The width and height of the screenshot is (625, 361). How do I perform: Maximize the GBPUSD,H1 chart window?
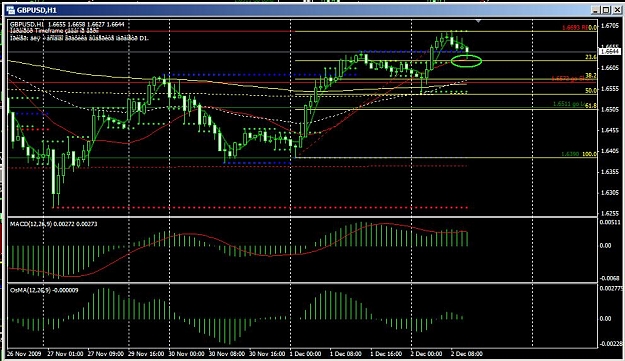(x=606, y=10)
